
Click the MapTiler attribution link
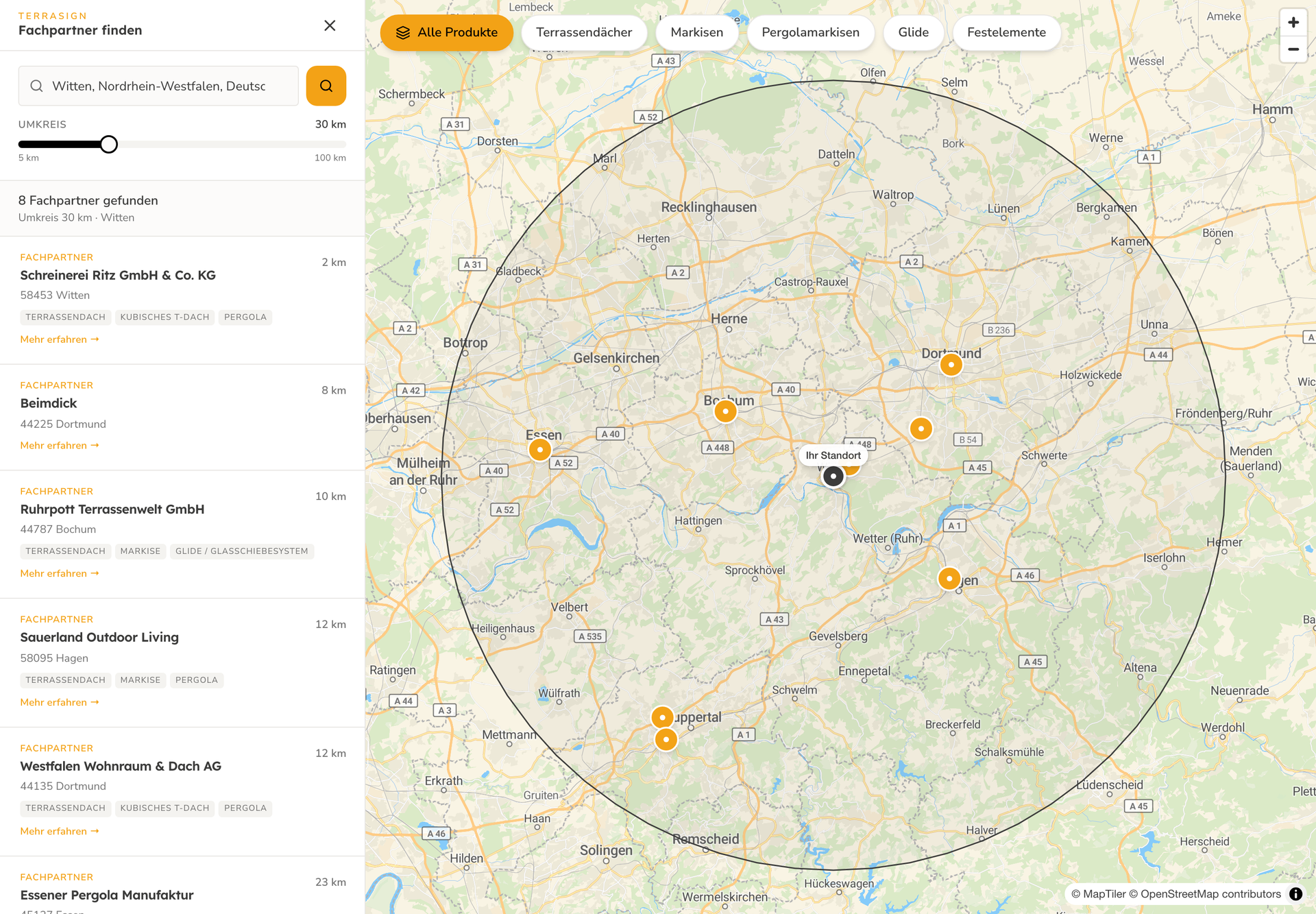coord(1099,893)
